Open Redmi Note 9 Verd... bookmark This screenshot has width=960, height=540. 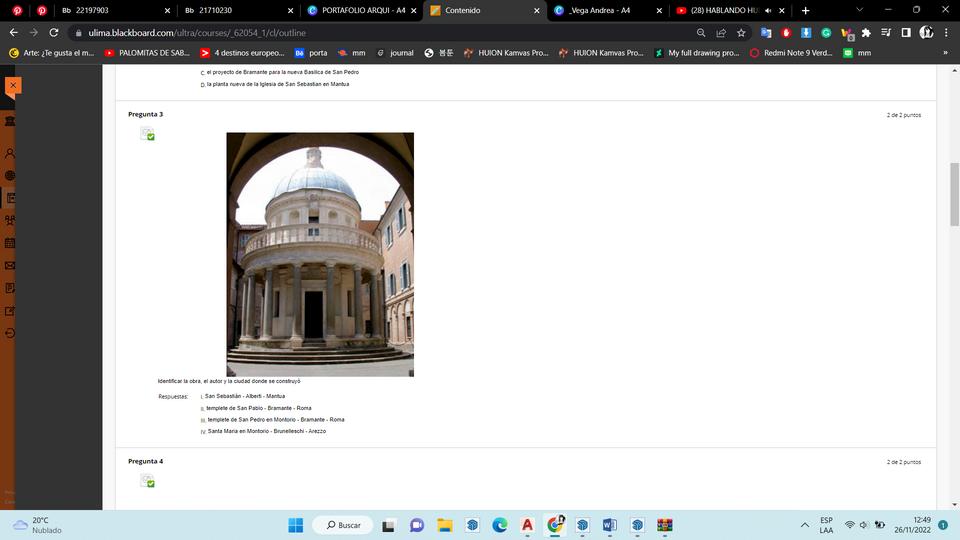[x=791, y=53]
